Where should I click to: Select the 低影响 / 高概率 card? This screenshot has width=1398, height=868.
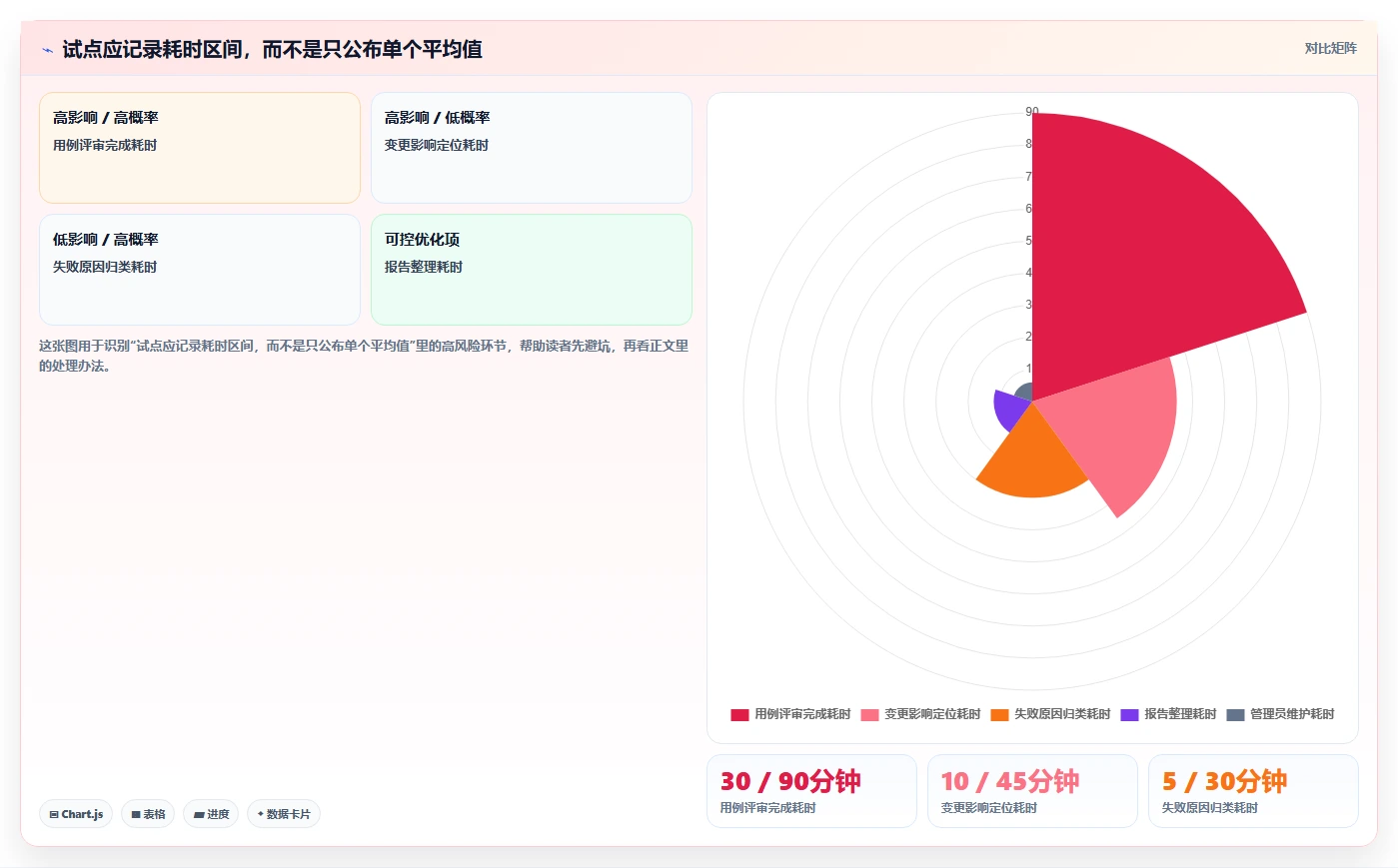click(200, 270)
